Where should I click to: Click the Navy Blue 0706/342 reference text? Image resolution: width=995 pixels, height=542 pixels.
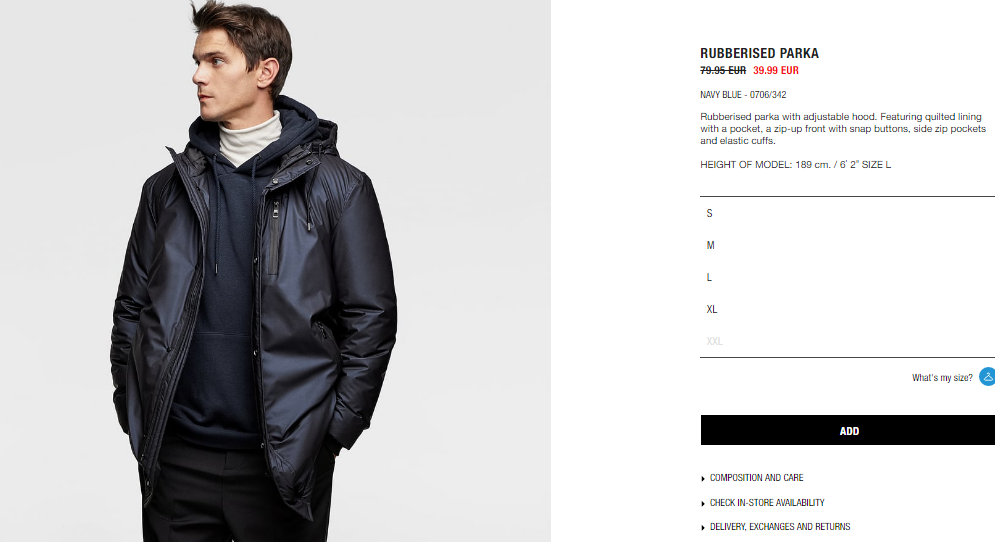(x=743, y=95)
